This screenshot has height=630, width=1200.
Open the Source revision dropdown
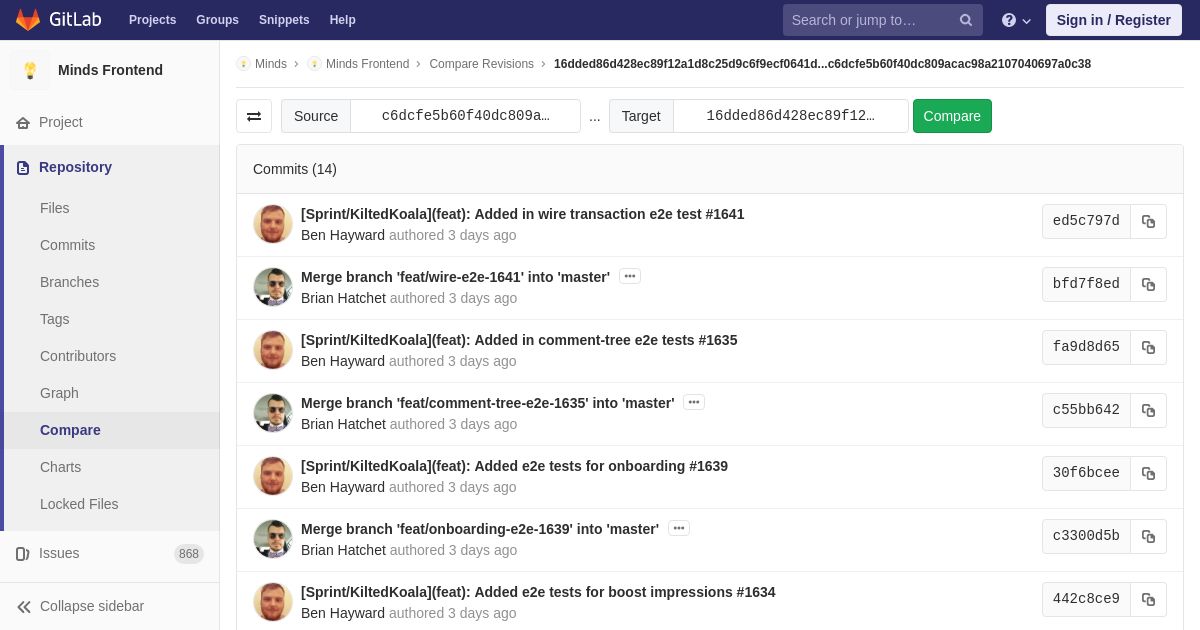tap(465, 116)
